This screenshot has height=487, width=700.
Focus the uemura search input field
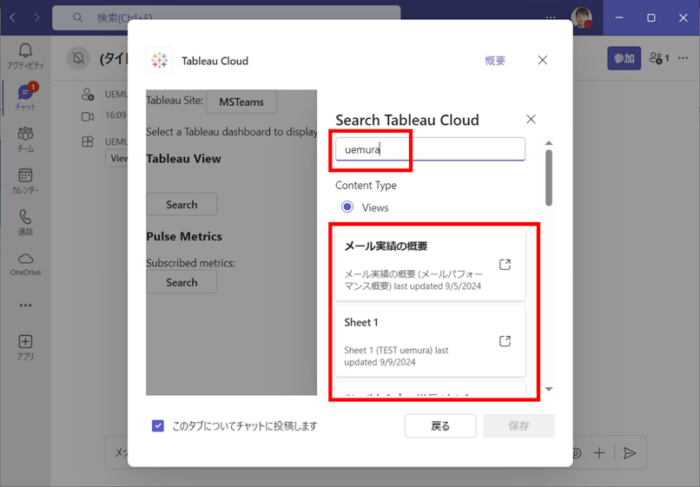[430, 149]
